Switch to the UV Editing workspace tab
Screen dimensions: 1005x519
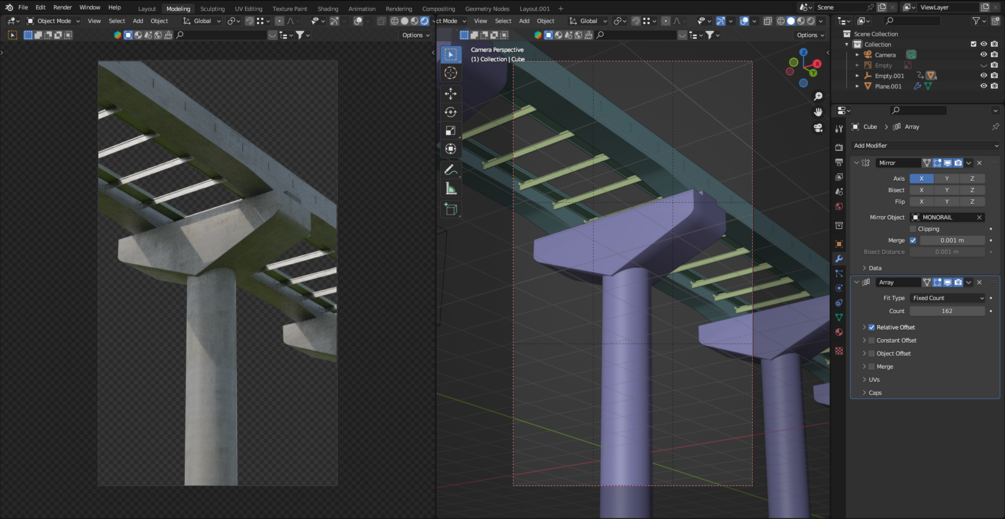click(249, 9)
